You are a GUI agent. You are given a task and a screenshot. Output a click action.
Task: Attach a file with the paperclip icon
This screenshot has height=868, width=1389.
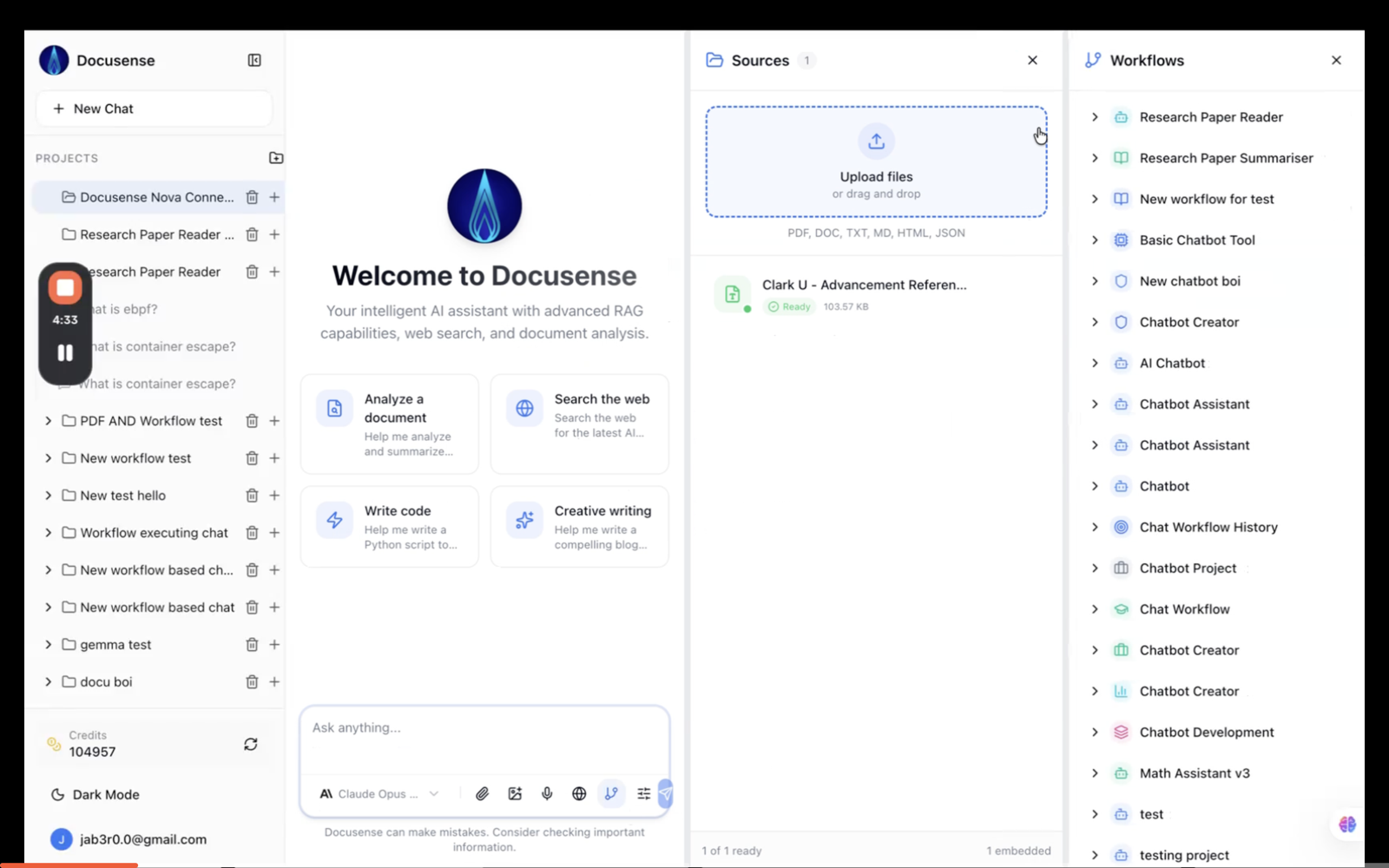(x=483, y=793)
